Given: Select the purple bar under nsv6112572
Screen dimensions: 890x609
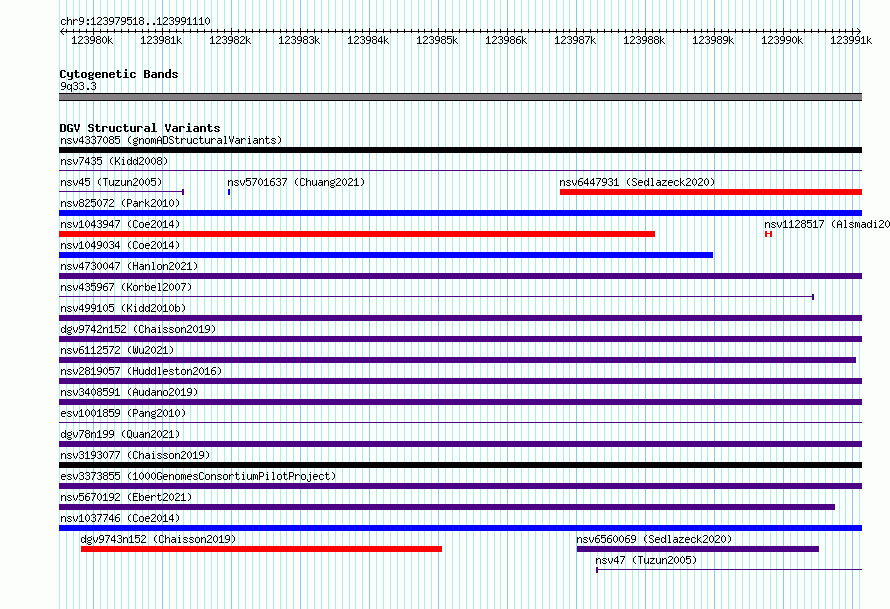Looking at the screenshot, I should pyautogui.click(x=457, y=360).
